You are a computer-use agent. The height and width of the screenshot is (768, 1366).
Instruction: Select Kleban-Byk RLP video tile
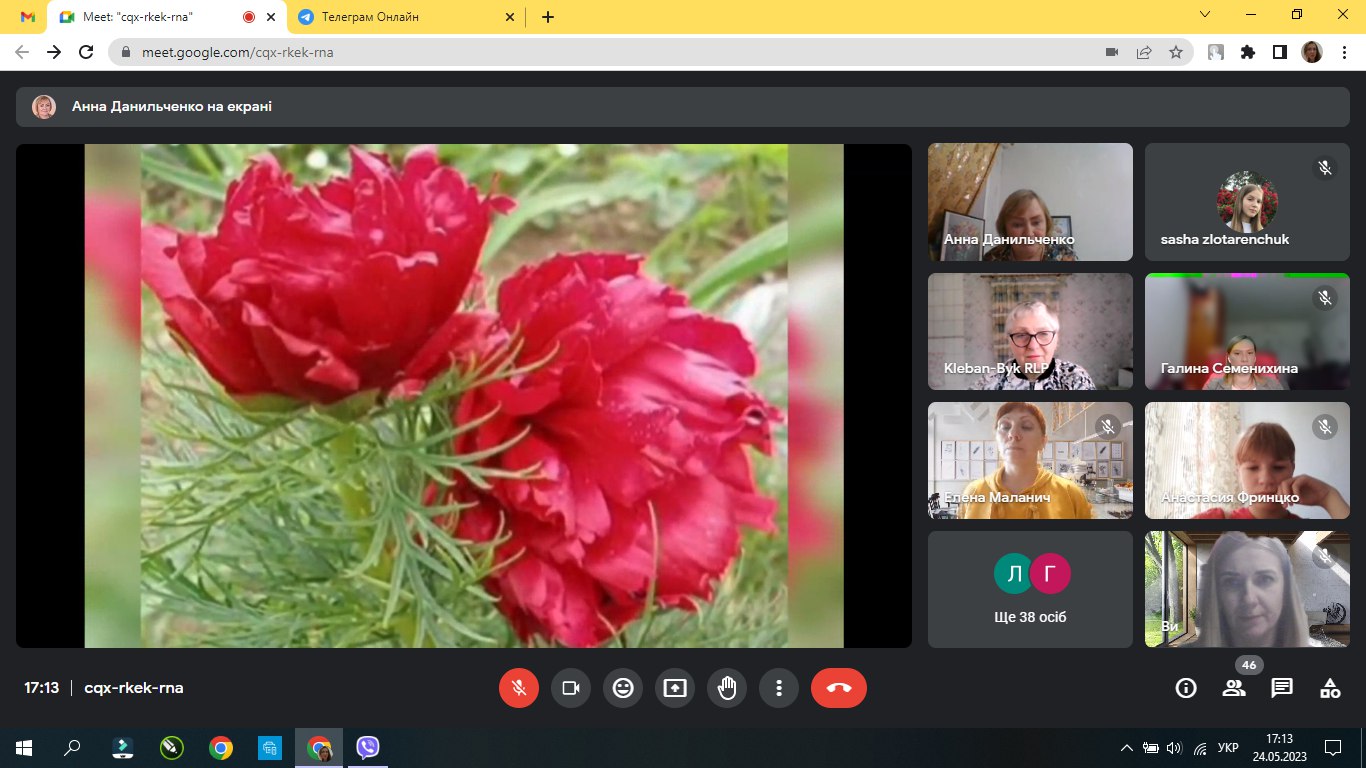(1030, 331)
